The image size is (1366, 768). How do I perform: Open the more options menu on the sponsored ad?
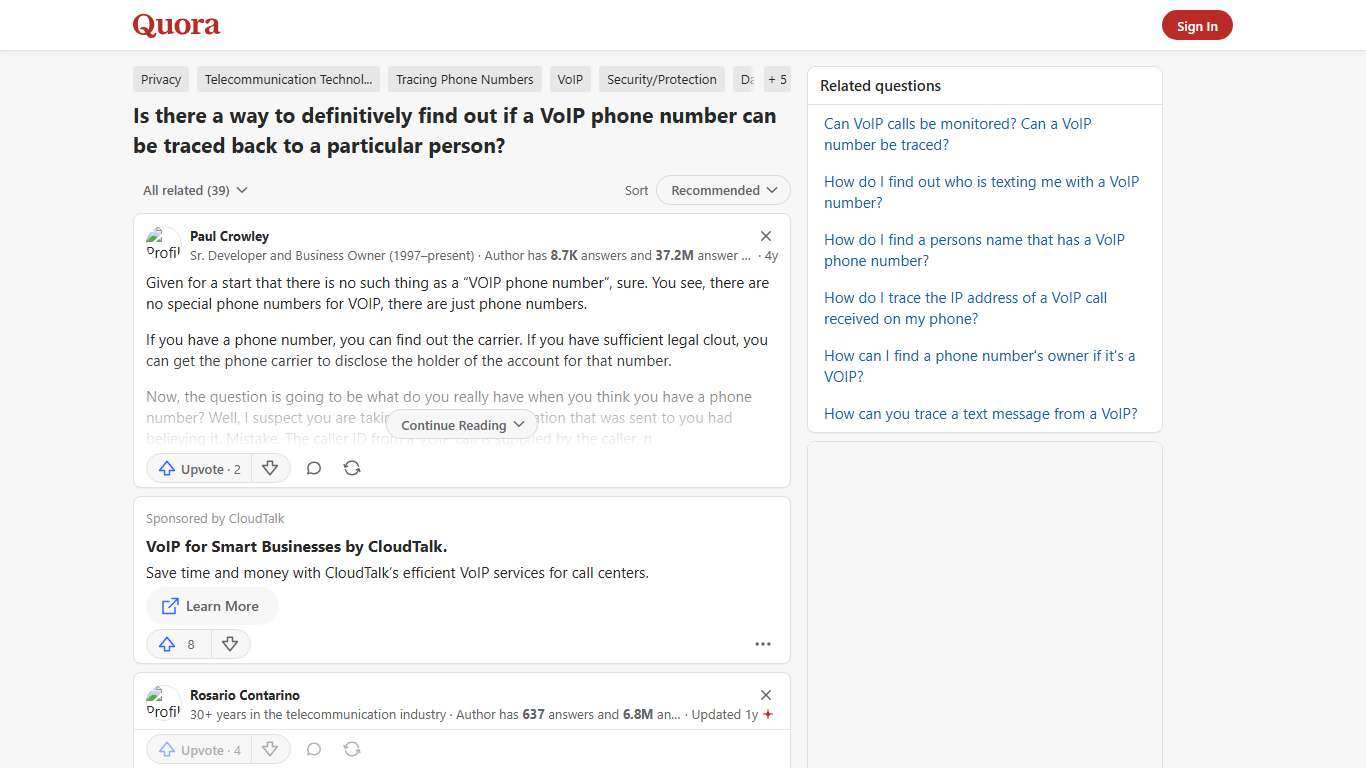coord(762,644)
